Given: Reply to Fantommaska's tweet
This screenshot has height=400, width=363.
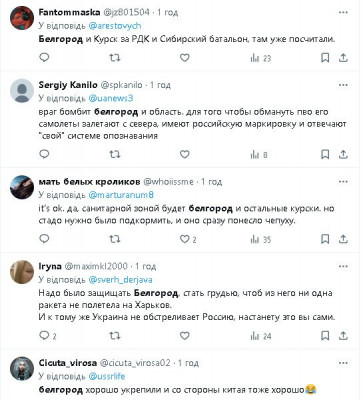Looking at the screenshot, I should pos(44,58).
